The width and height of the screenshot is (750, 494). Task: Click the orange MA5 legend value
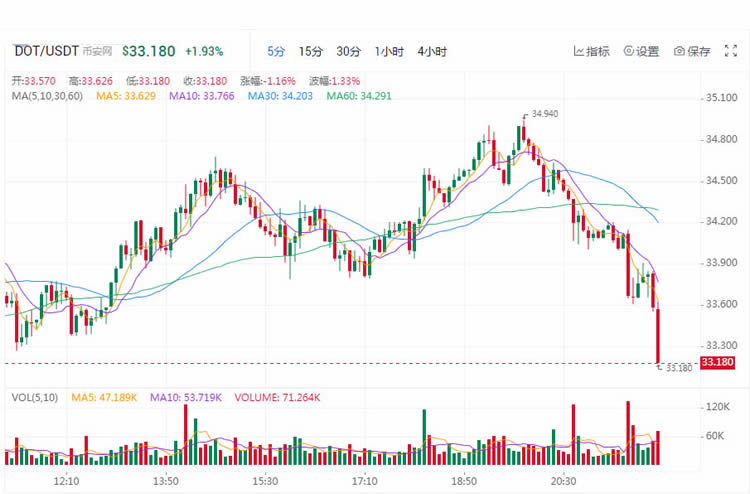126,96
